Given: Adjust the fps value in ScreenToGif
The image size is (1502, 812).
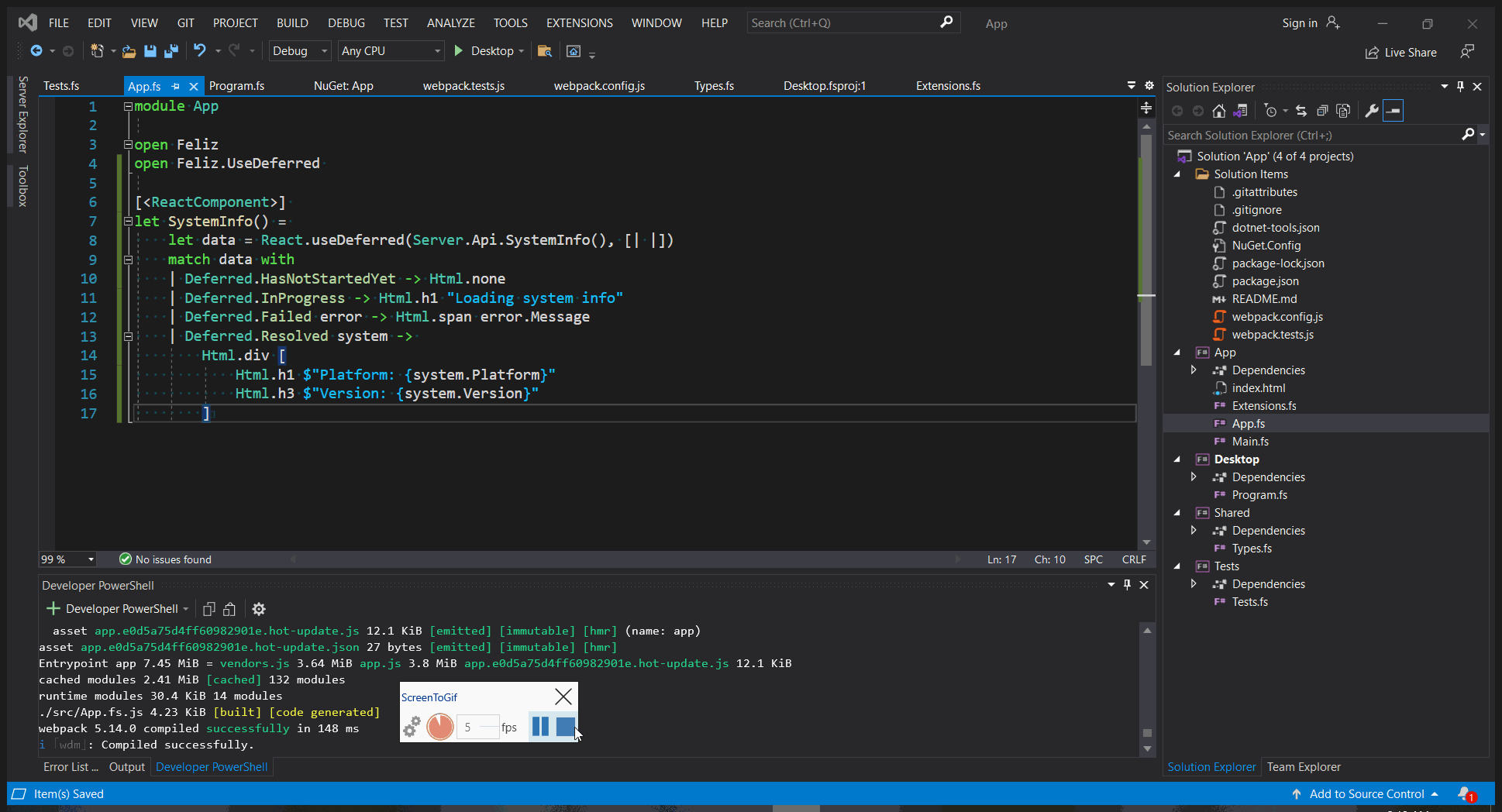Looking at the screenshot, I should coord(477,727).
